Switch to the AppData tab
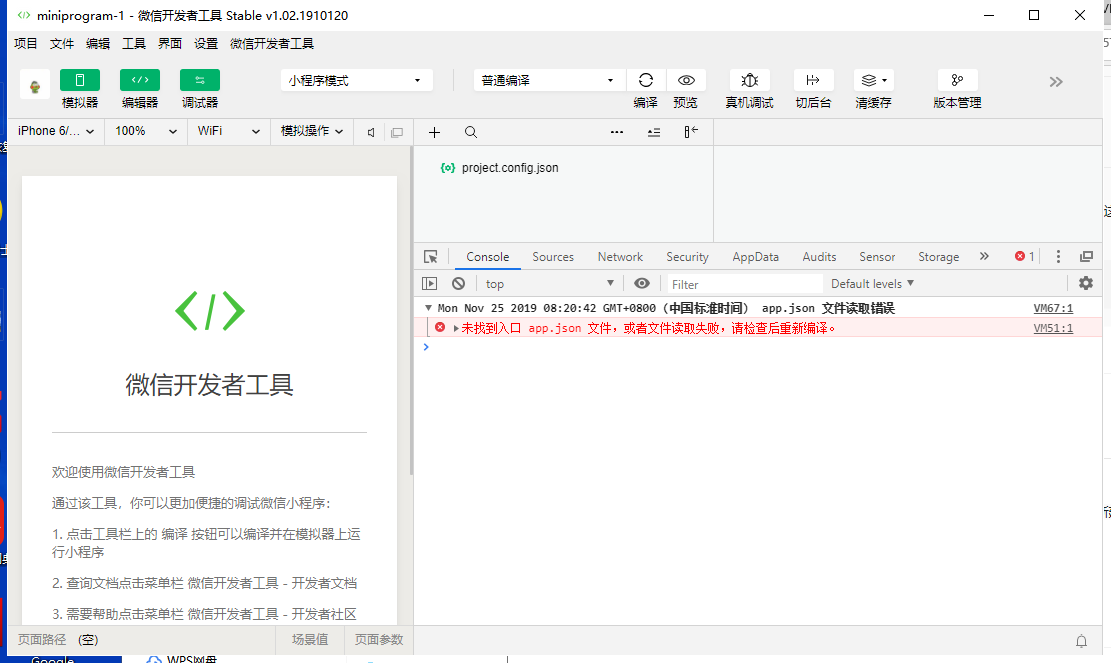Image resolution: width=1111 pixels, height=663 pixels. click(x=755, y=256)
